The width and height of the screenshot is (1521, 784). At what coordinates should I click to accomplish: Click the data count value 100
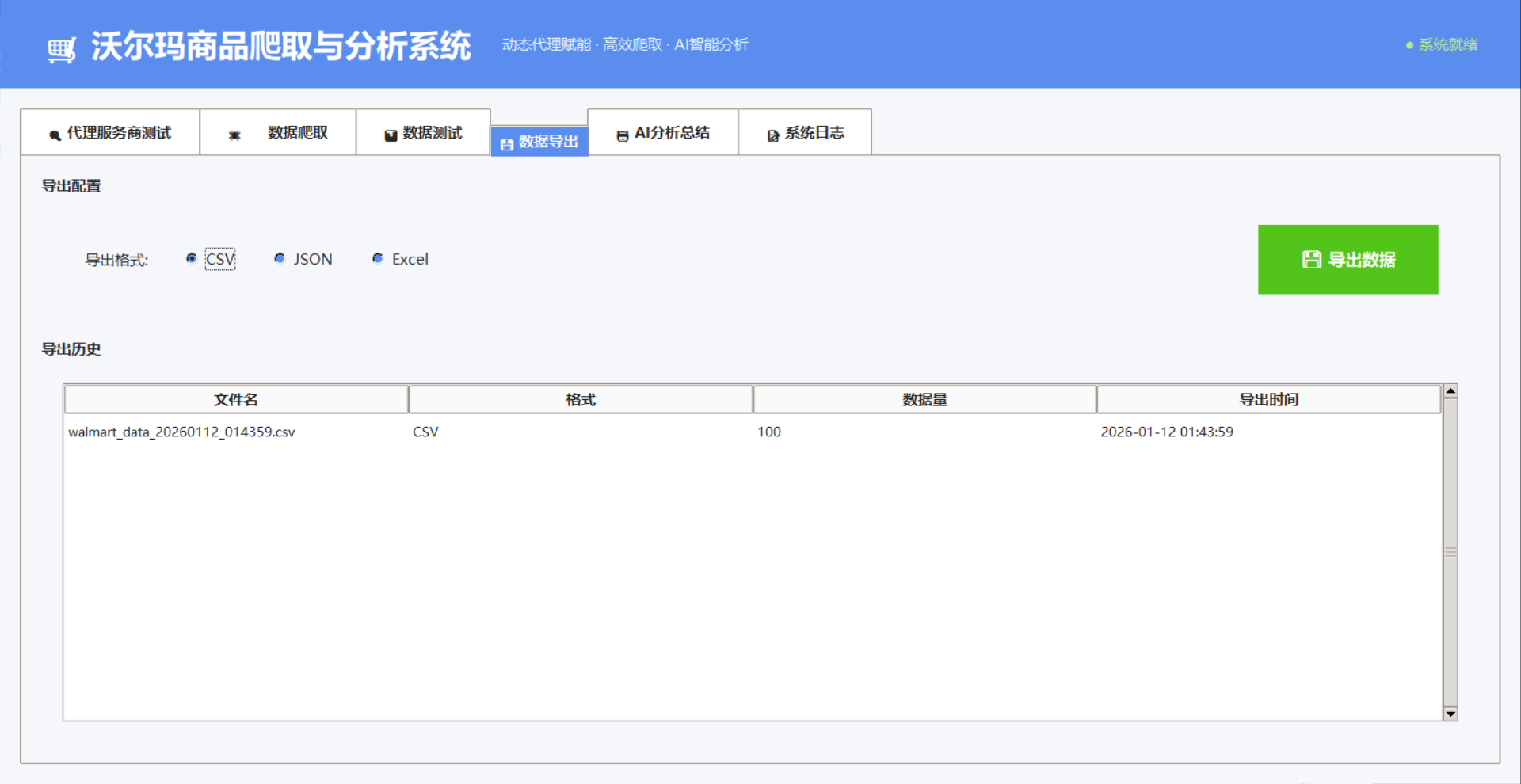point(769,432)
